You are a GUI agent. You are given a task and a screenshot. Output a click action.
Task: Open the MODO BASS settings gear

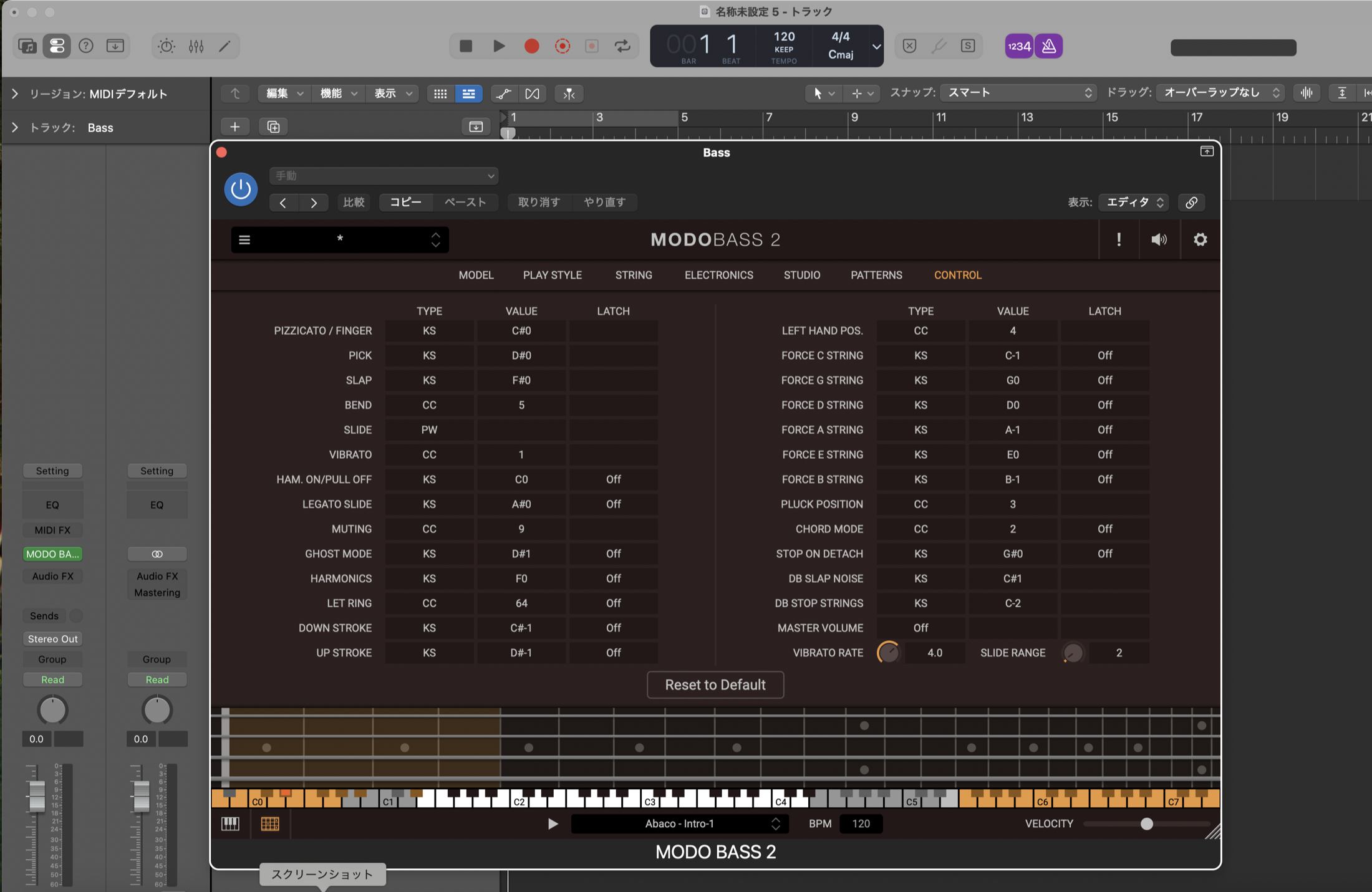click(x=1200, y=240)
